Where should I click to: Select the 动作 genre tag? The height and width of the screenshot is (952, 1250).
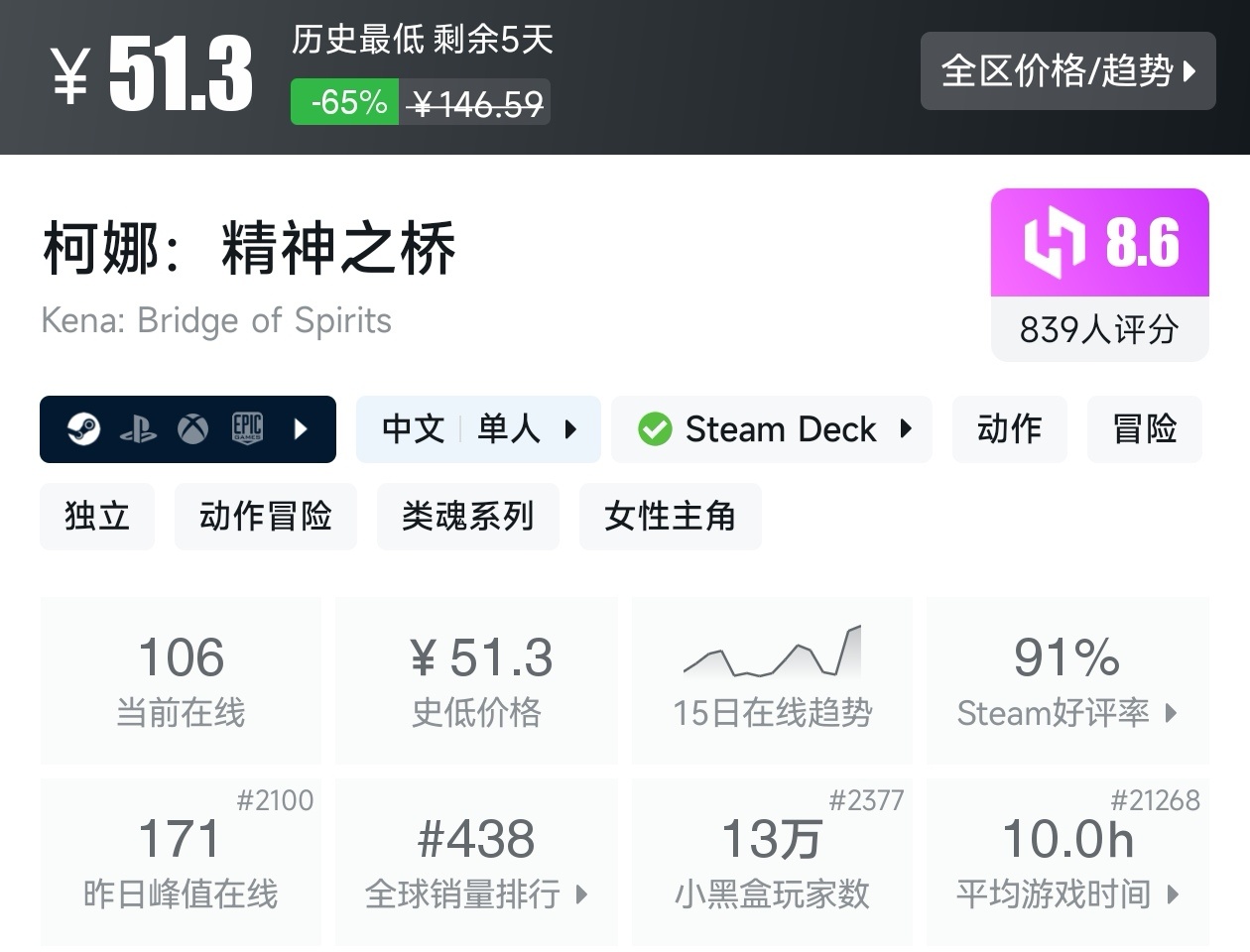click(x=1009, y=429)
